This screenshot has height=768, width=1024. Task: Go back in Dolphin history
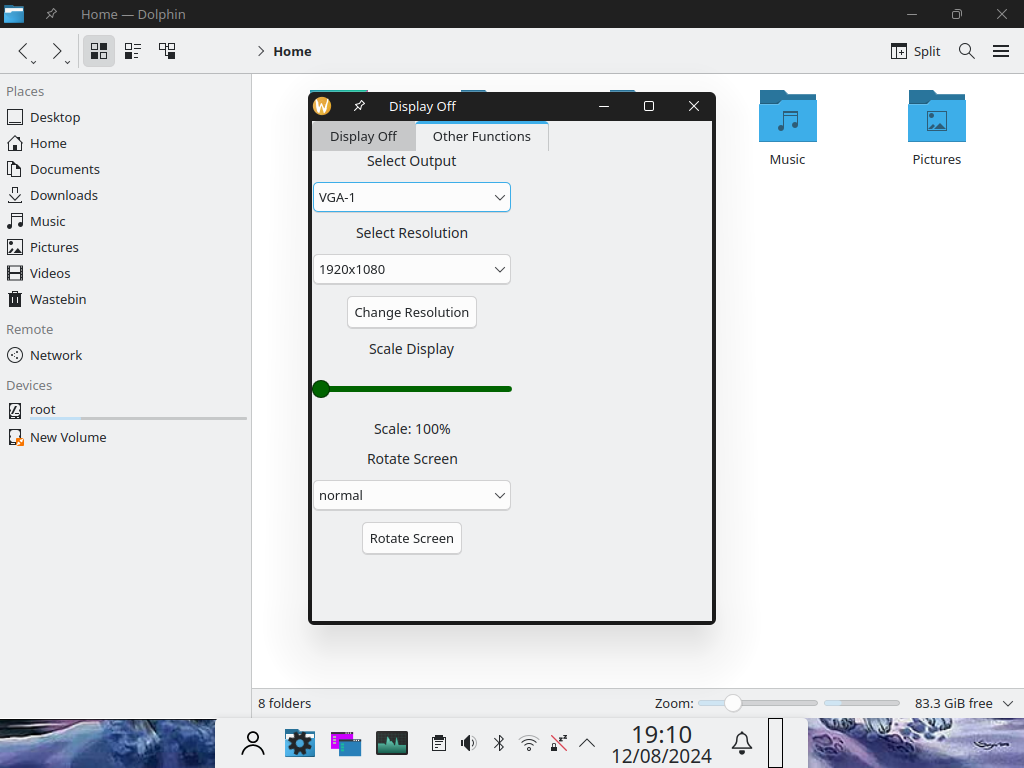[x=23, y=51]
